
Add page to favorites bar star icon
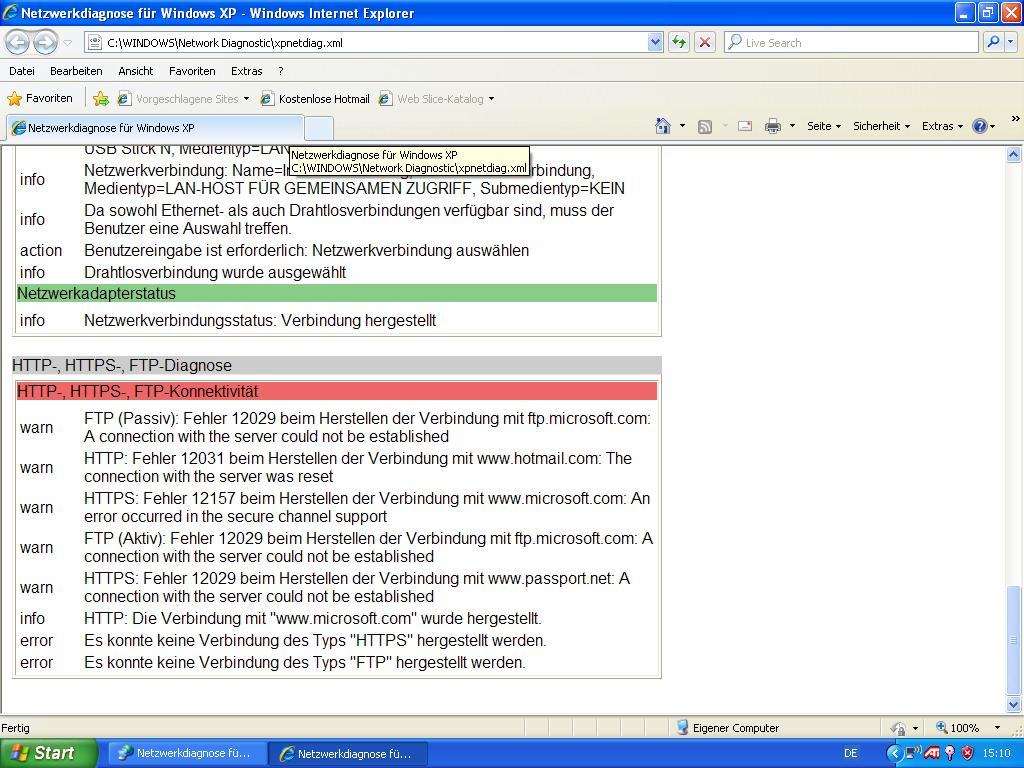click(x=101, y=99)
